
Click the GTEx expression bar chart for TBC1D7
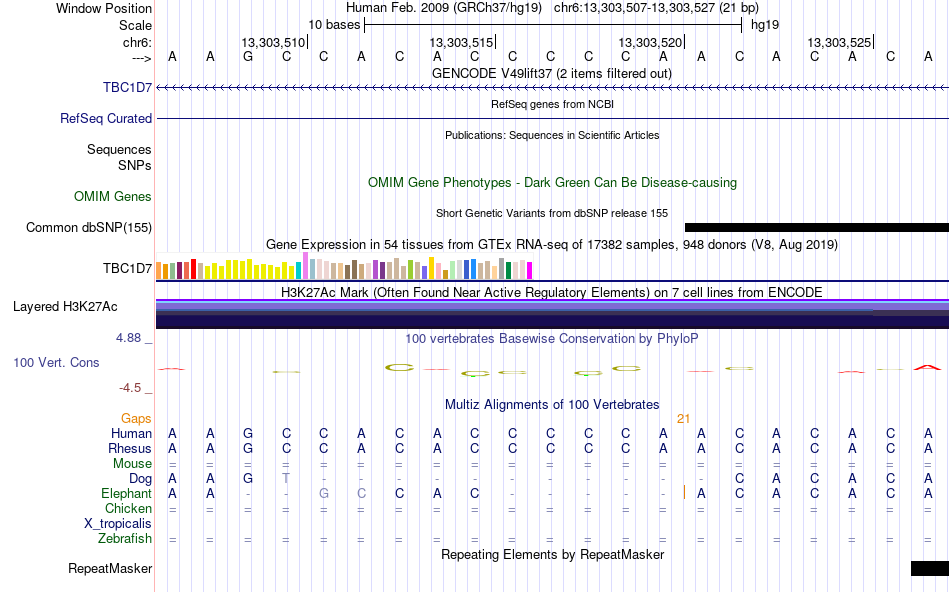pyautogui.click(x=344, y=266)
